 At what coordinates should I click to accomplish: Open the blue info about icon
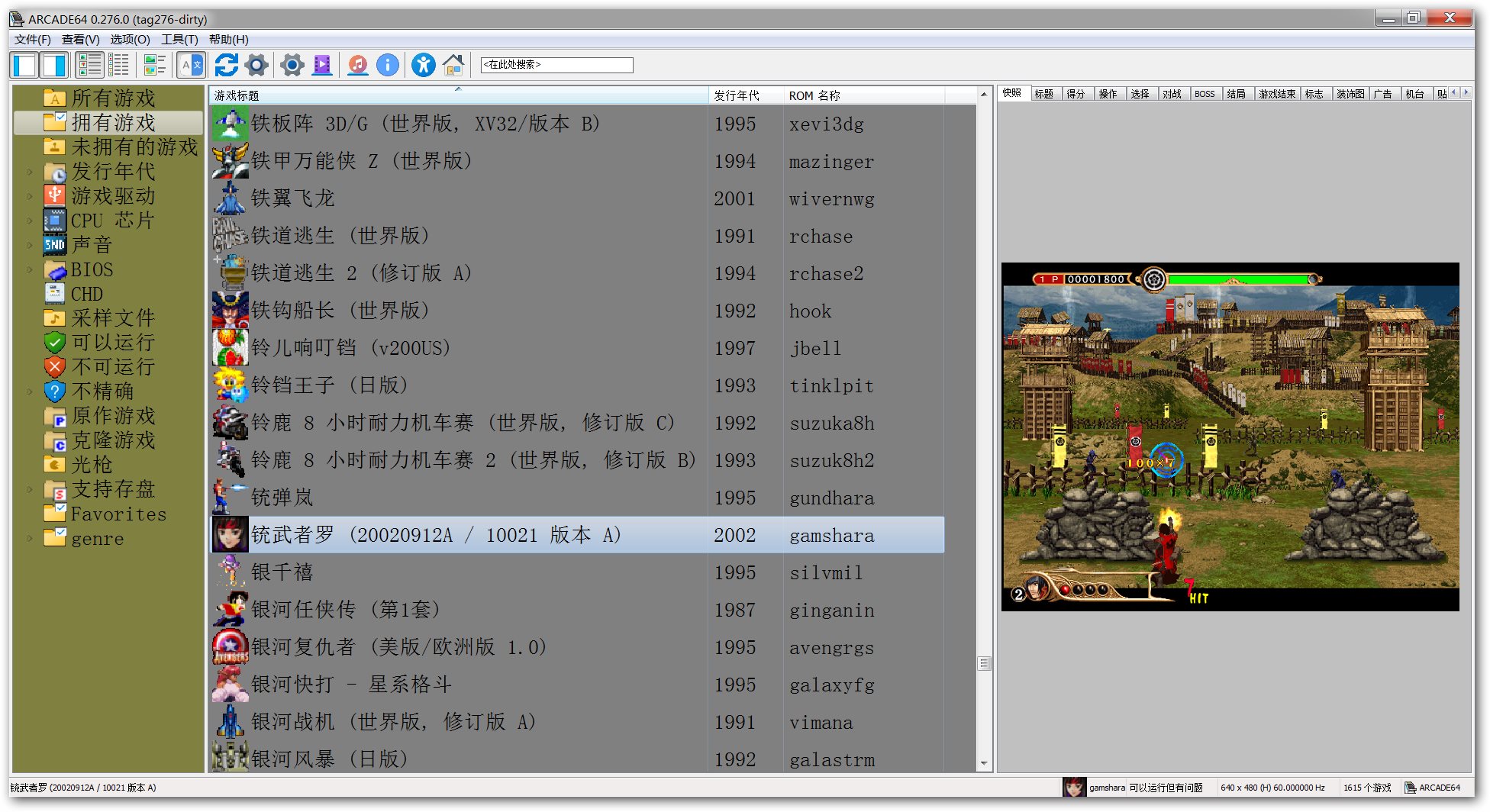388,66
